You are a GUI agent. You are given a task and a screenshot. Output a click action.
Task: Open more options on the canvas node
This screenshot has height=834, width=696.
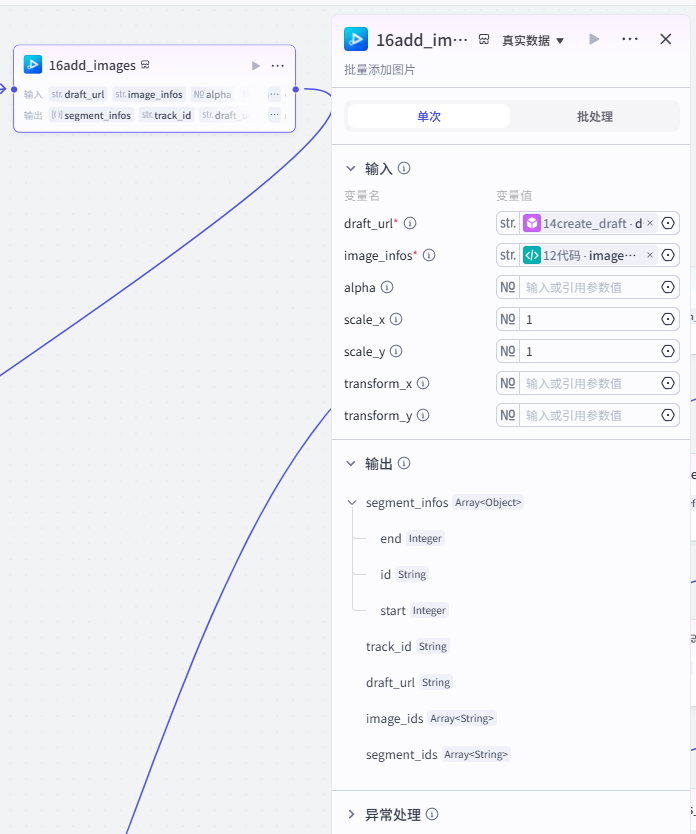(x=278, y=65)
